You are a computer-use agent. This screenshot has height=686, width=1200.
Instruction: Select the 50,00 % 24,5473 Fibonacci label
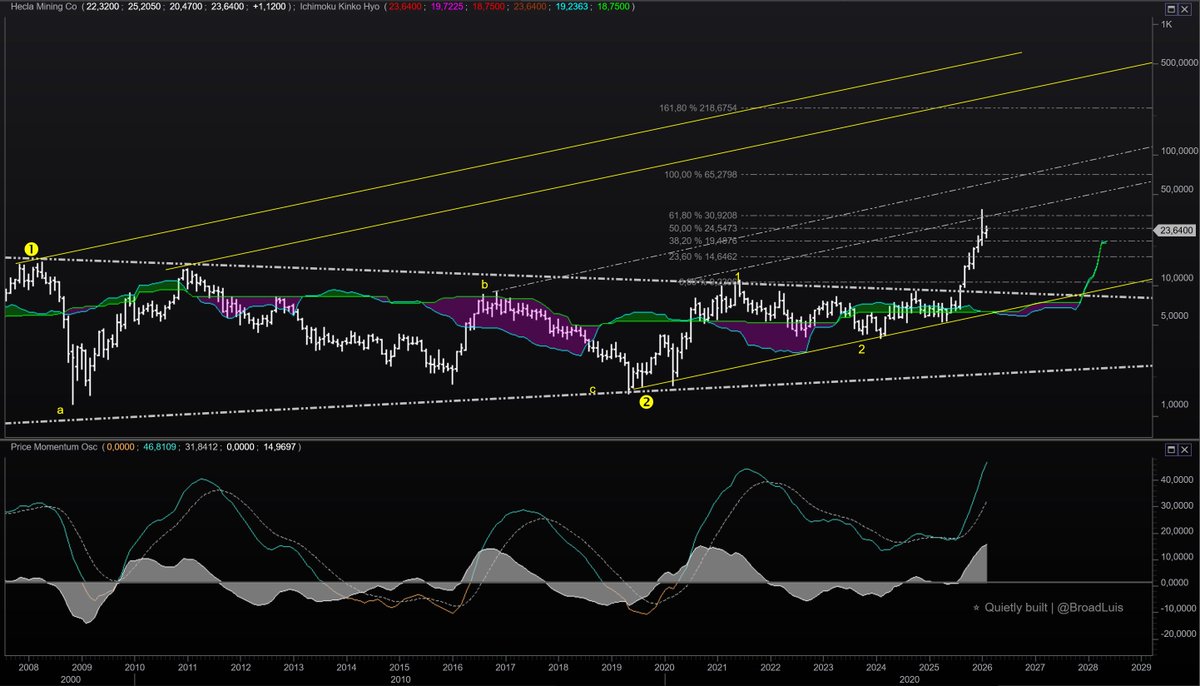pos(703,229)
